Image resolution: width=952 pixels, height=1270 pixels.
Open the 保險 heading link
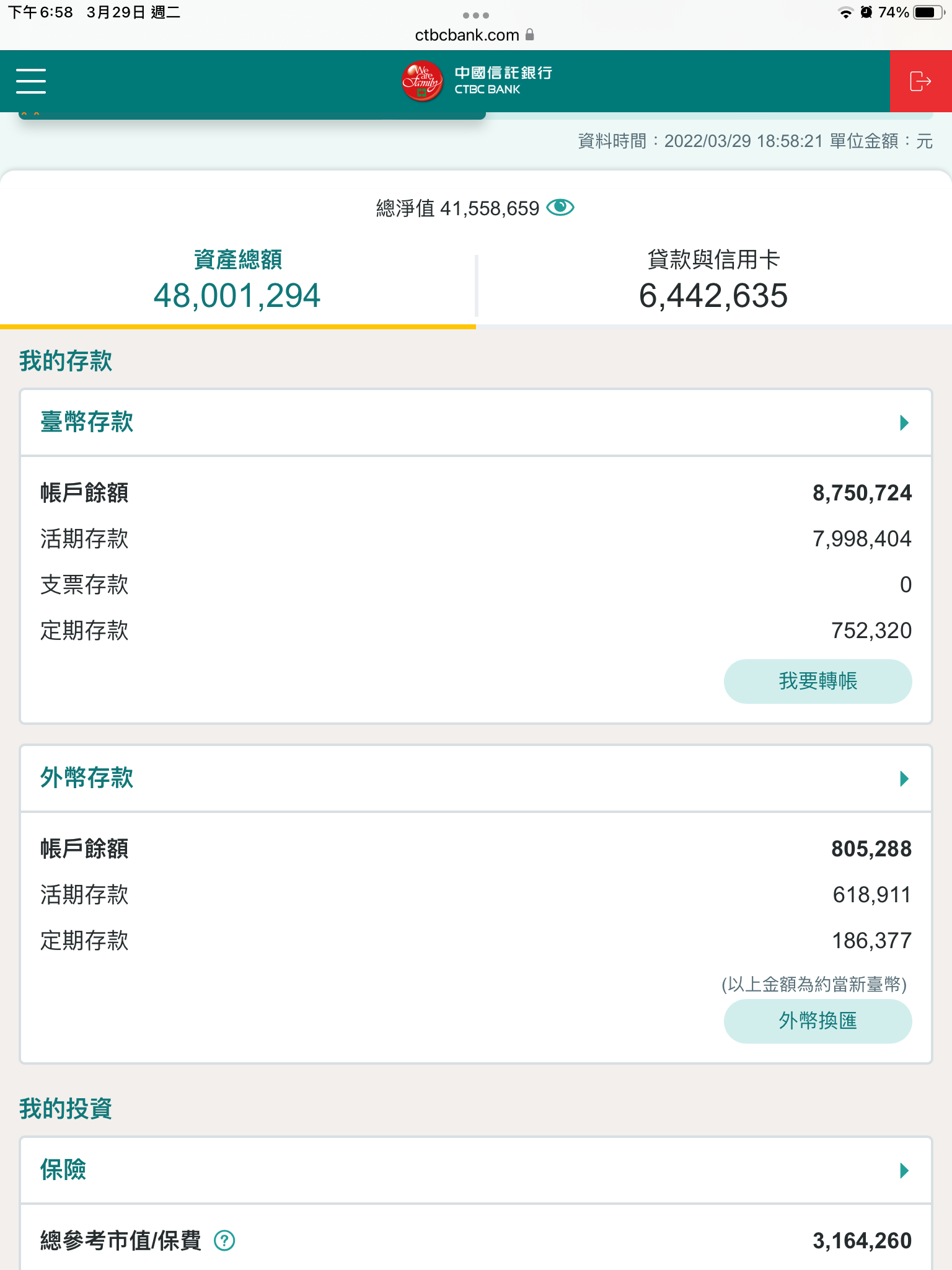click(x=63, y=1170)
